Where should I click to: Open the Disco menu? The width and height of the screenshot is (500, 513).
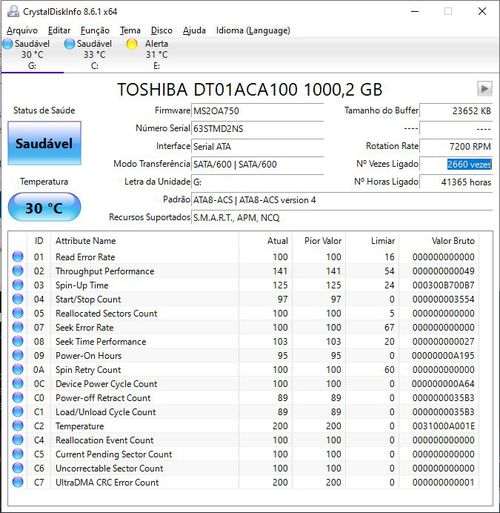pos(162,30)
